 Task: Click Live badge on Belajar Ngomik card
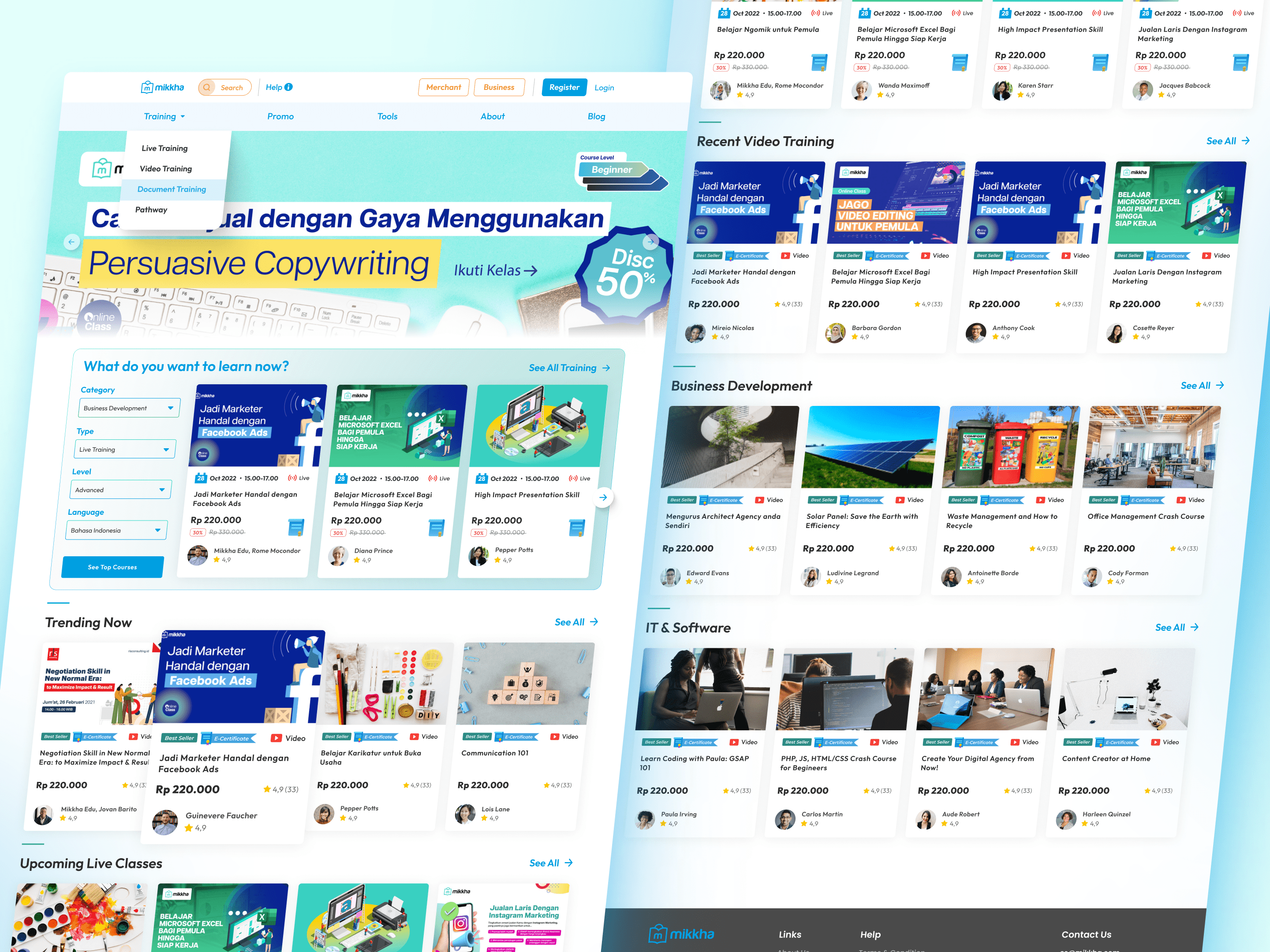point(822,13)
